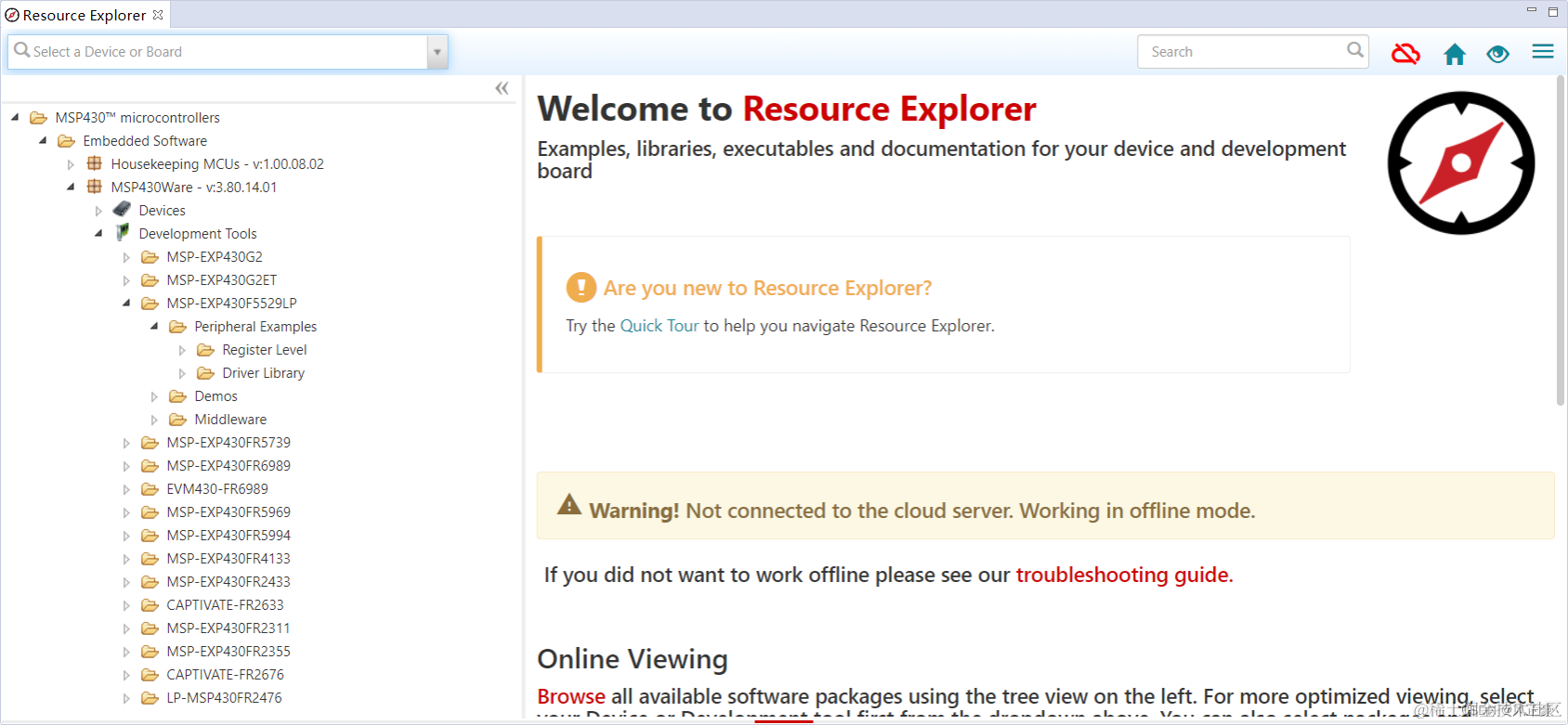Image resolution: width=1568 pixels, height=725 pixels.
Task: Click the EVM430-FR6989 folder icon
Action: pos(150,489)
